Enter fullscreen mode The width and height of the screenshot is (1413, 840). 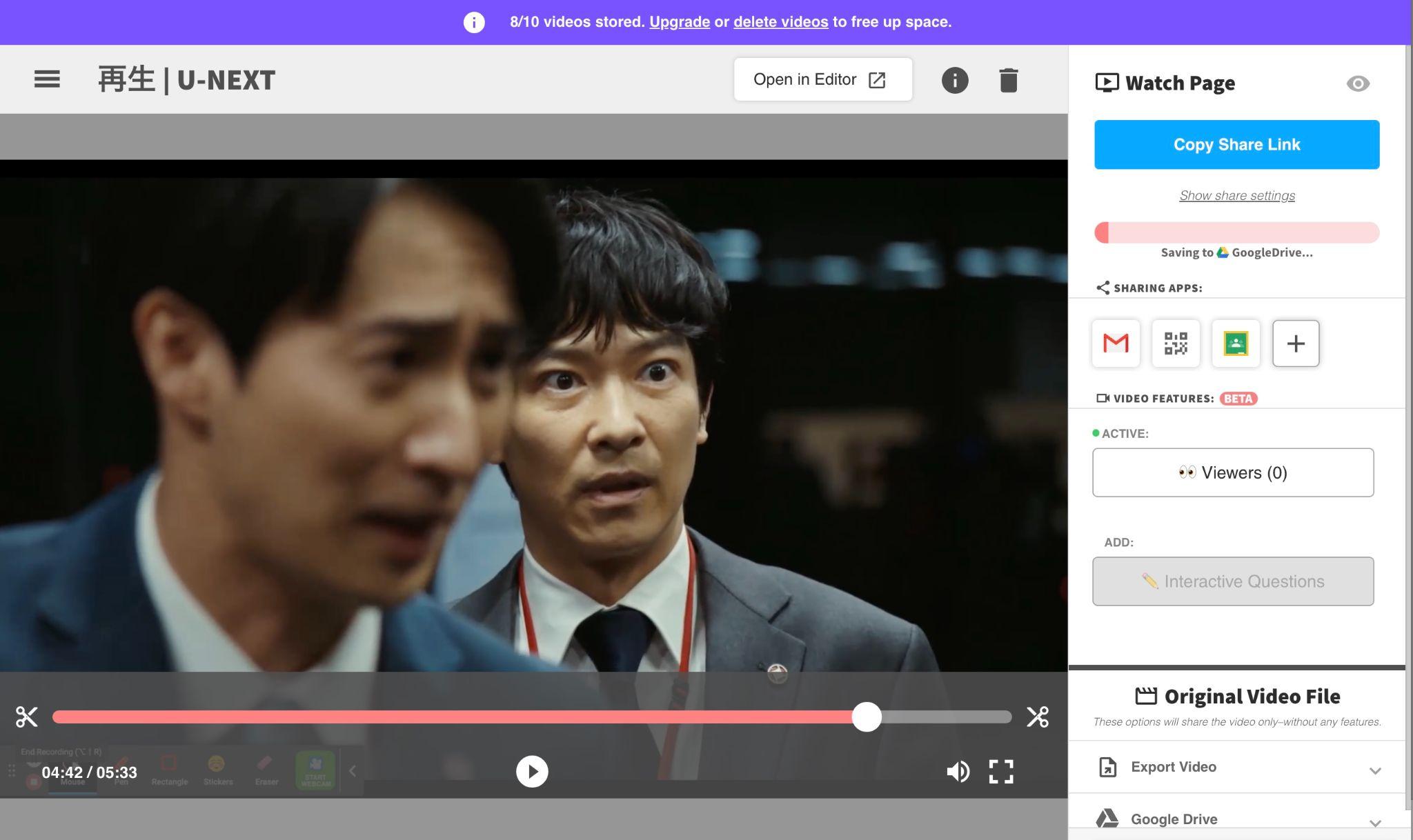1001,771
